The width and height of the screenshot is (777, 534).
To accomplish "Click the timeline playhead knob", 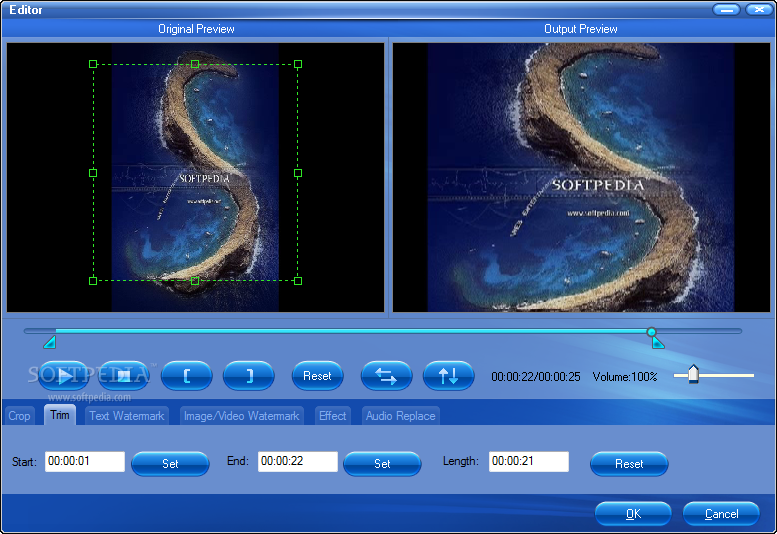I will 652,331.
